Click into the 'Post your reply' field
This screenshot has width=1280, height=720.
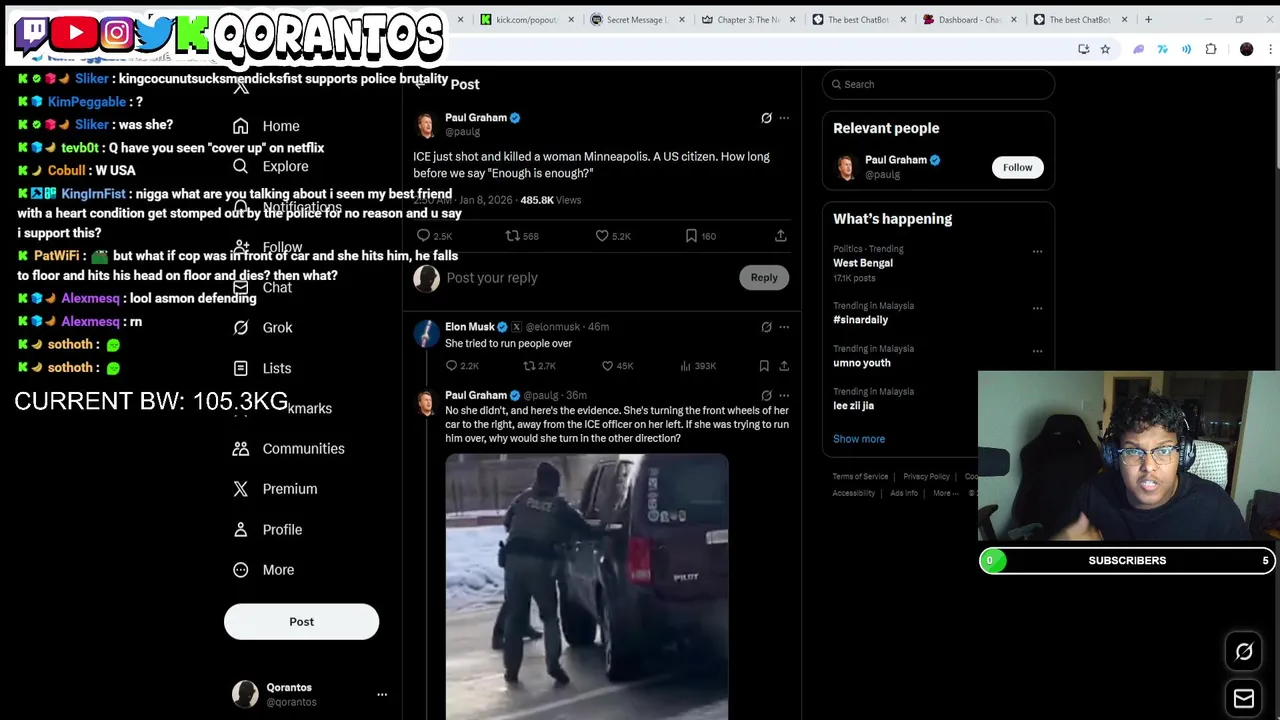pyautogui.click(x=588, y=278)
